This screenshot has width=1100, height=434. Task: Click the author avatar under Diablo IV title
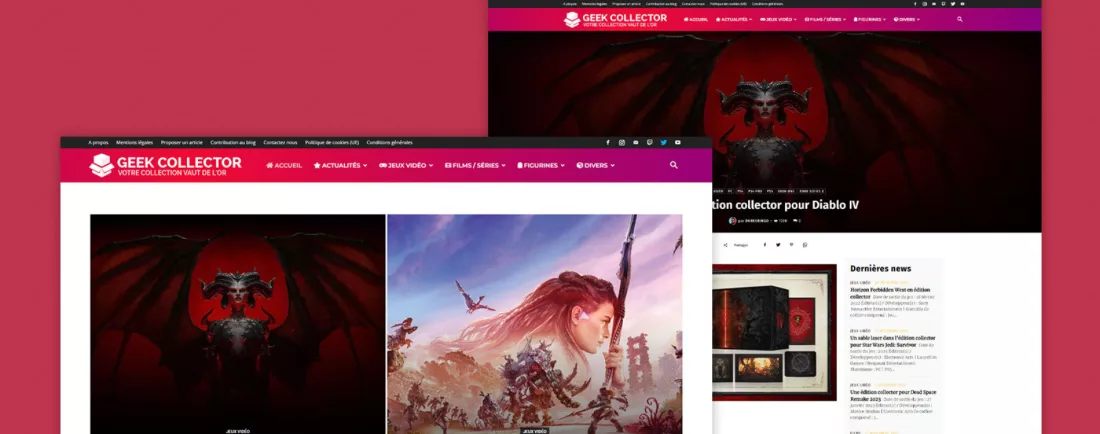732,220
